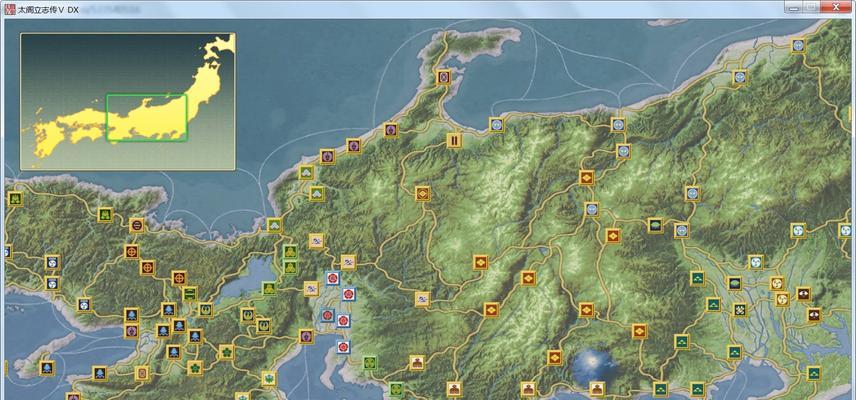Click the upper cream swirl-crest icon
This screenshot has width=856, height=400.
(777, 283)
